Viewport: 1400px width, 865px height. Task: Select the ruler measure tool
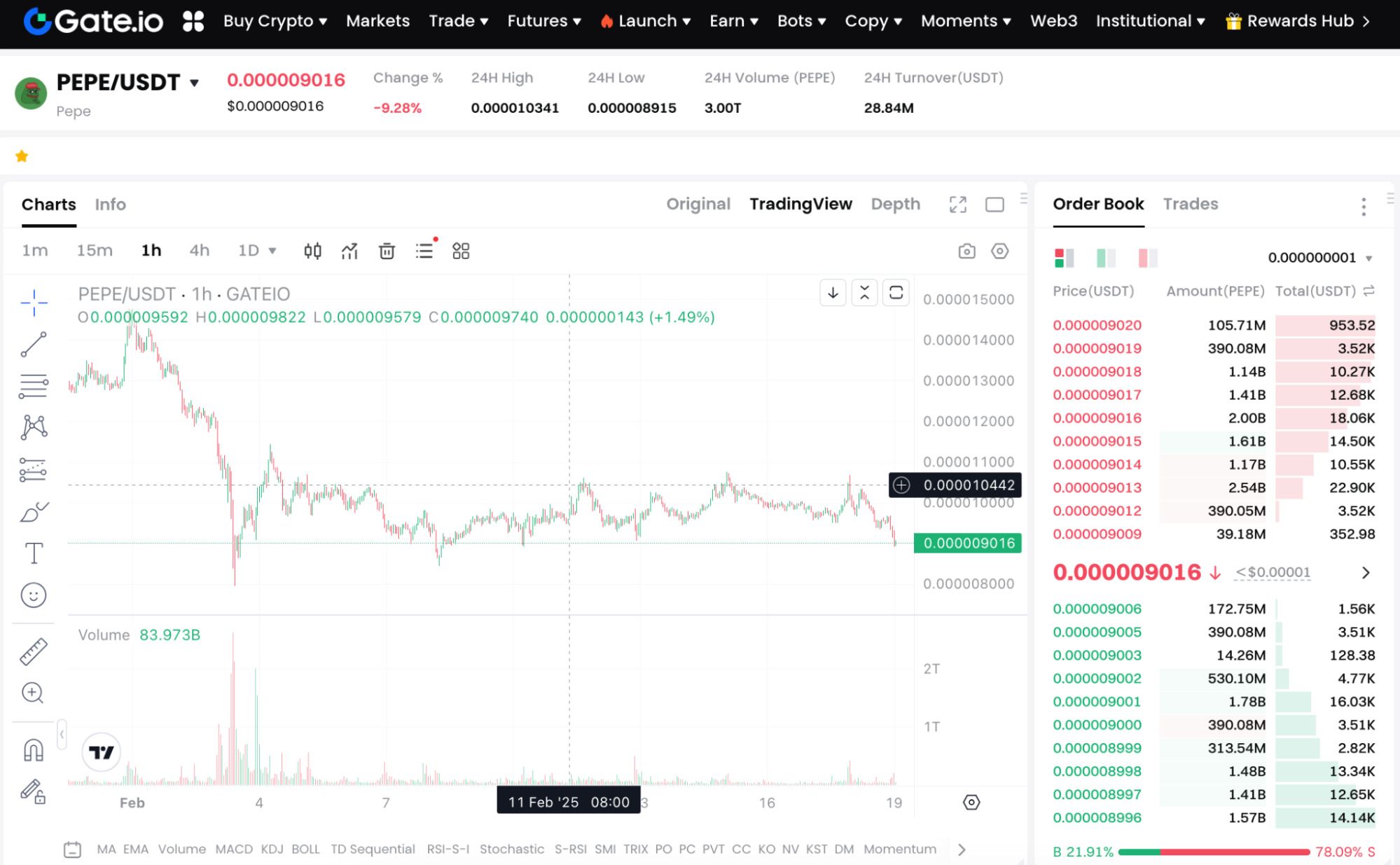[x=33, y=651]
